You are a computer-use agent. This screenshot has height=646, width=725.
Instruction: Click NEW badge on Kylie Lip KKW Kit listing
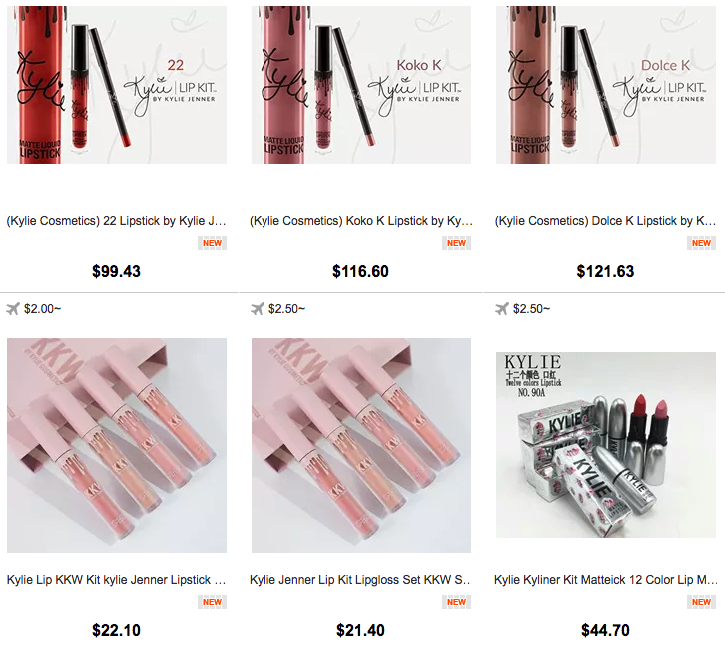[x=212, y=602]
